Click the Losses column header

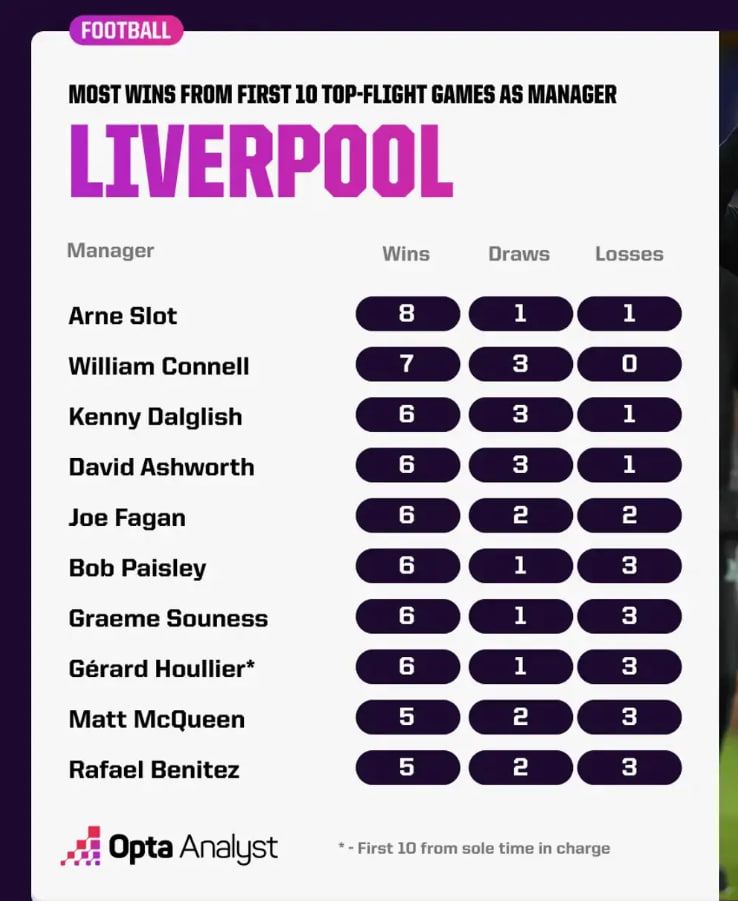pyautogui.click(x=629, y=254)
